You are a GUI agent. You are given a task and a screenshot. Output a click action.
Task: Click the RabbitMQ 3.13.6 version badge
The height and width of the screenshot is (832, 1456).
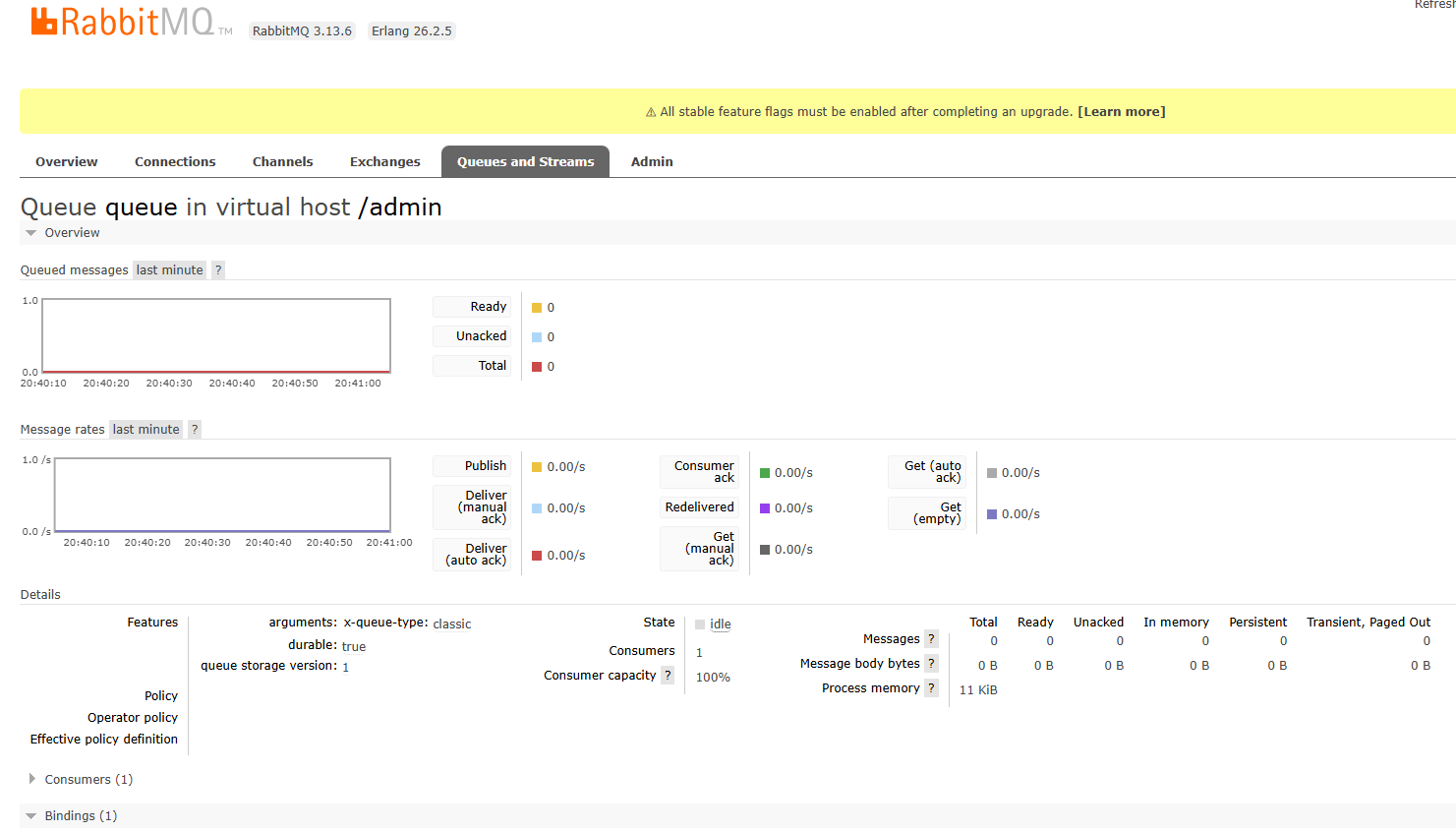[x=302, y=31]
